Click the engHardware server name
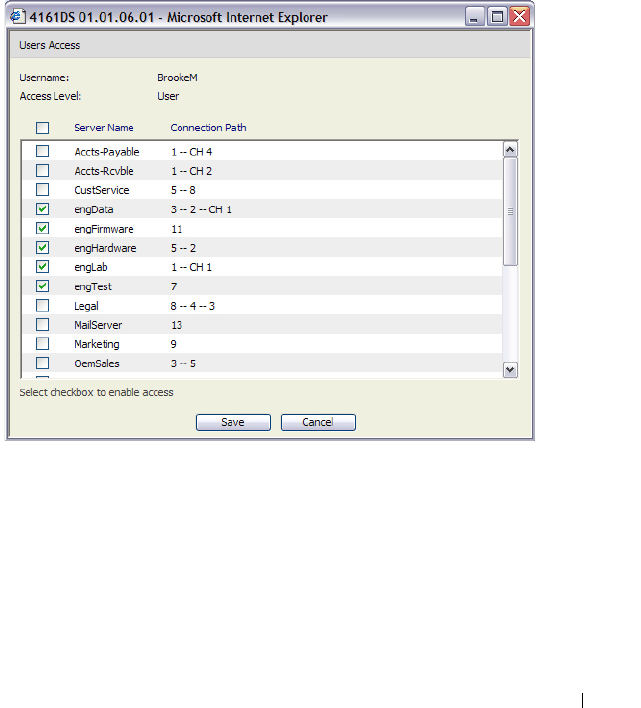Screen dimensions: 641x708 pos(105,248)
